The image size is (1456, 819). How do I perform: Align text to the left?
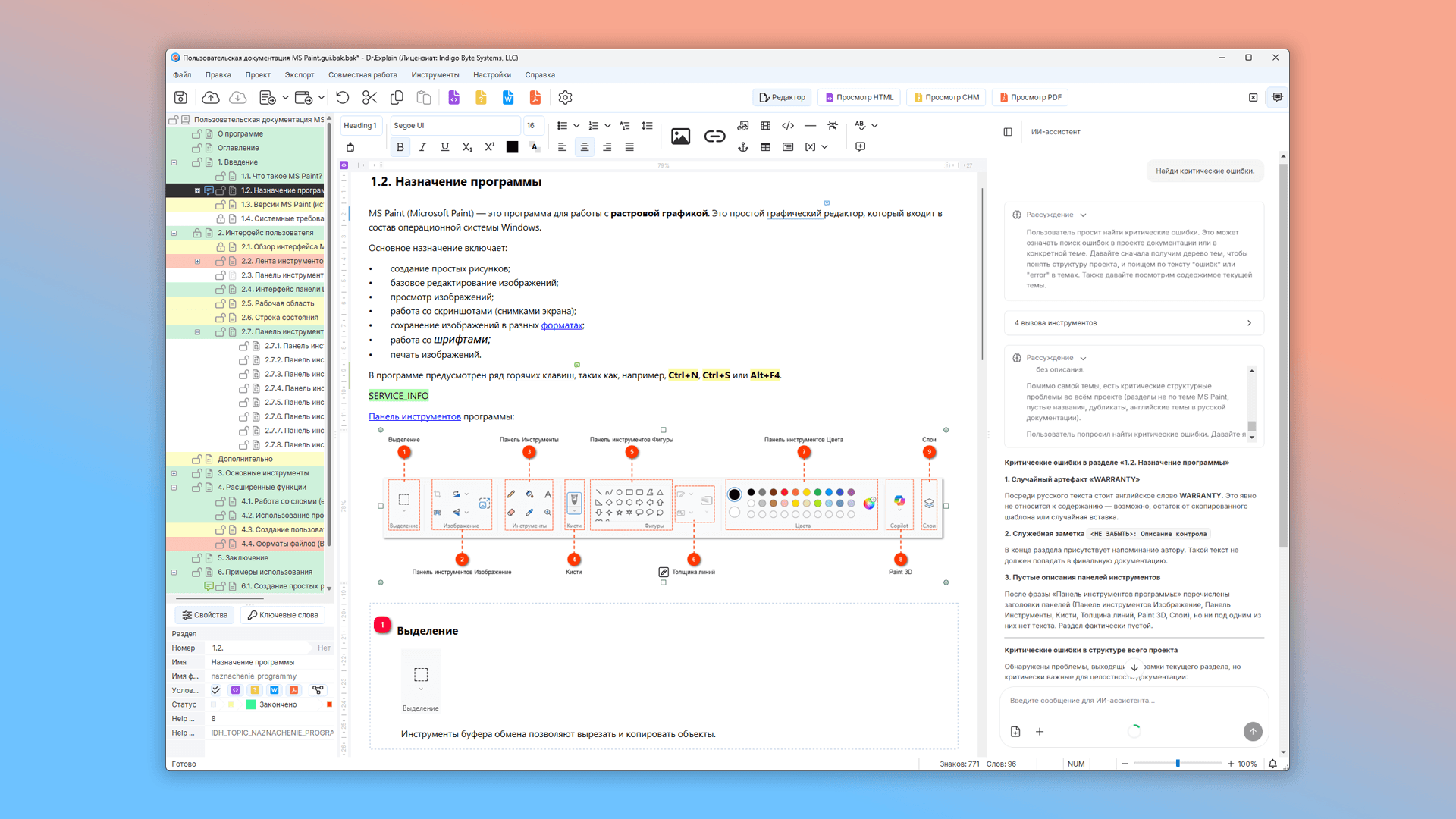point(562,147)
